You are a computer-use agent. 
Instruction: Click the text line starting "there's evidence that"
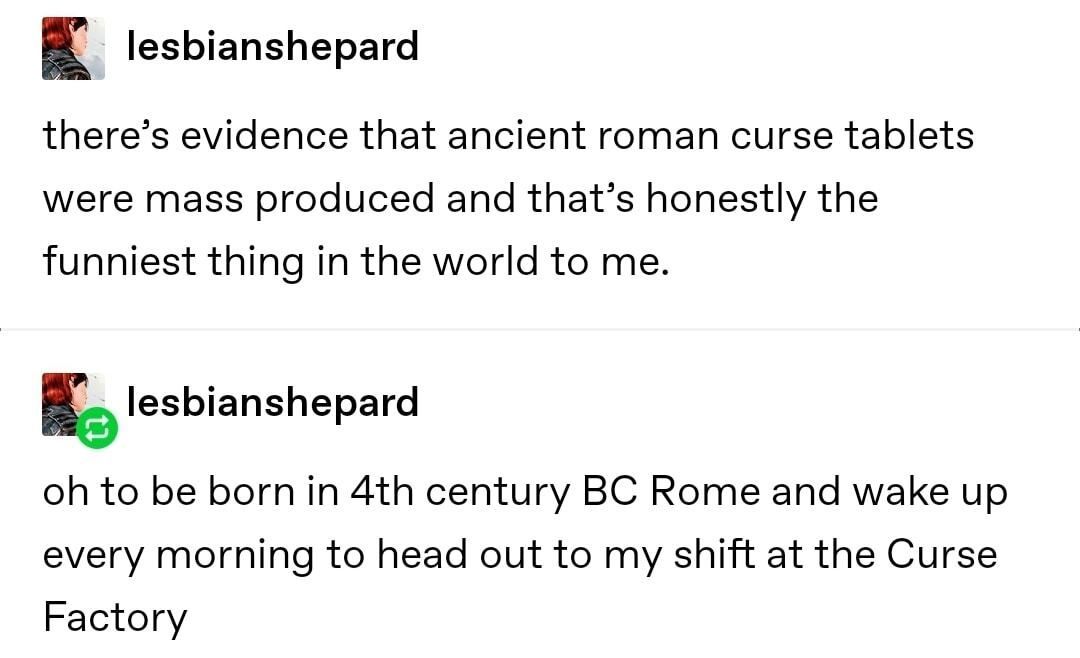tap(507, 135)
